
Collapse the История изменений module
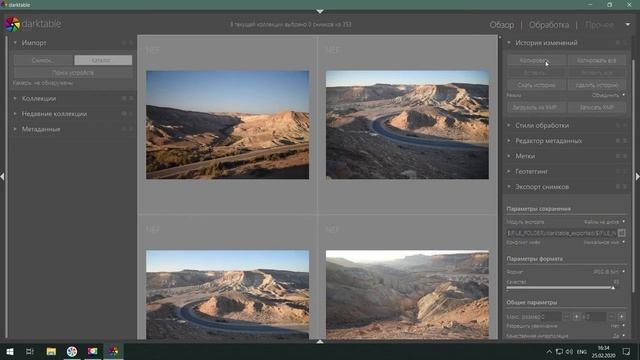coord(509,43)
